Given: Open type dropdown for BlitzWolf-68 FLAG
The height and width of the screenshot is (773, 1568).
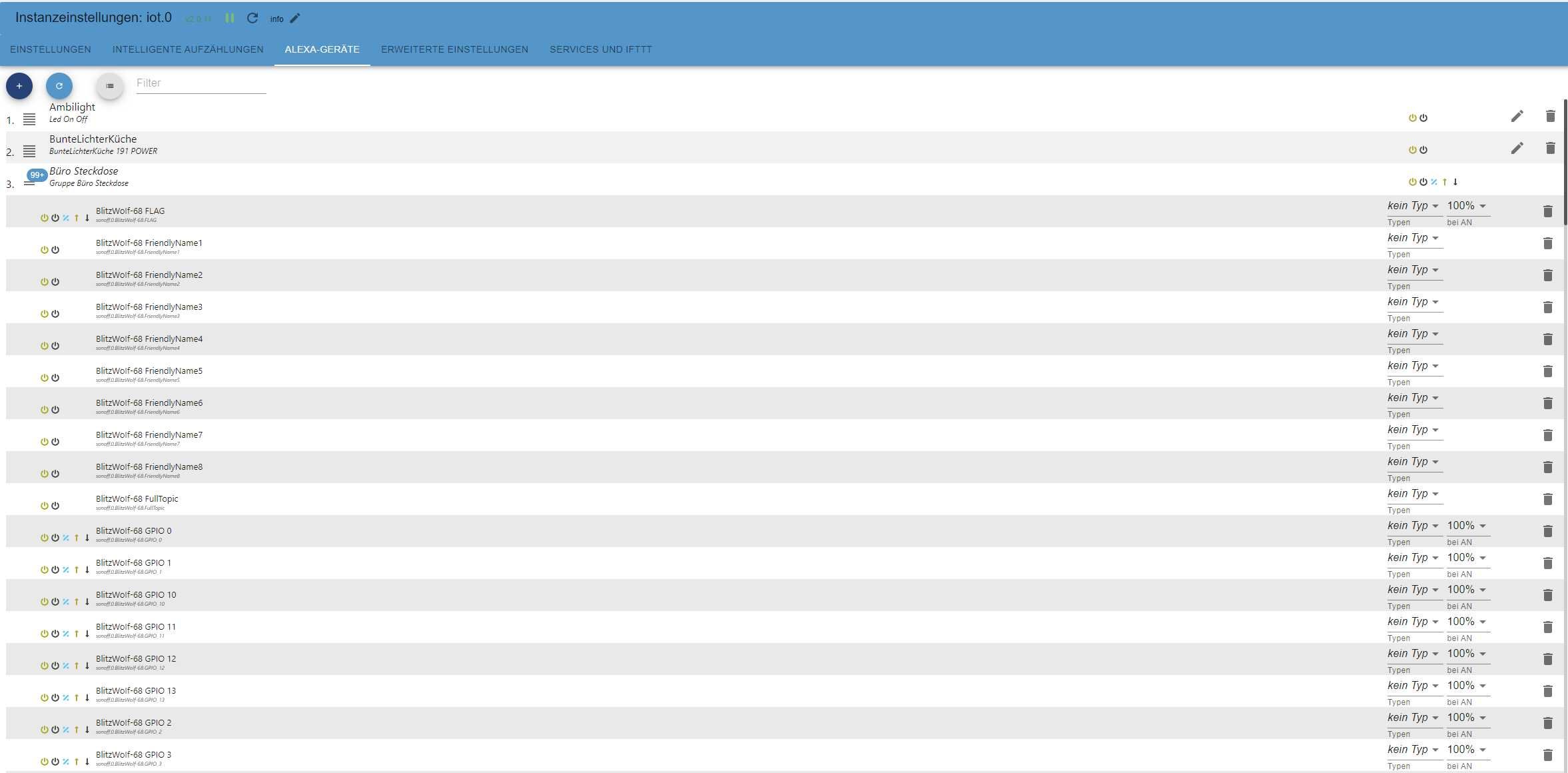Looking at the screenshot, I should 1413,206.
